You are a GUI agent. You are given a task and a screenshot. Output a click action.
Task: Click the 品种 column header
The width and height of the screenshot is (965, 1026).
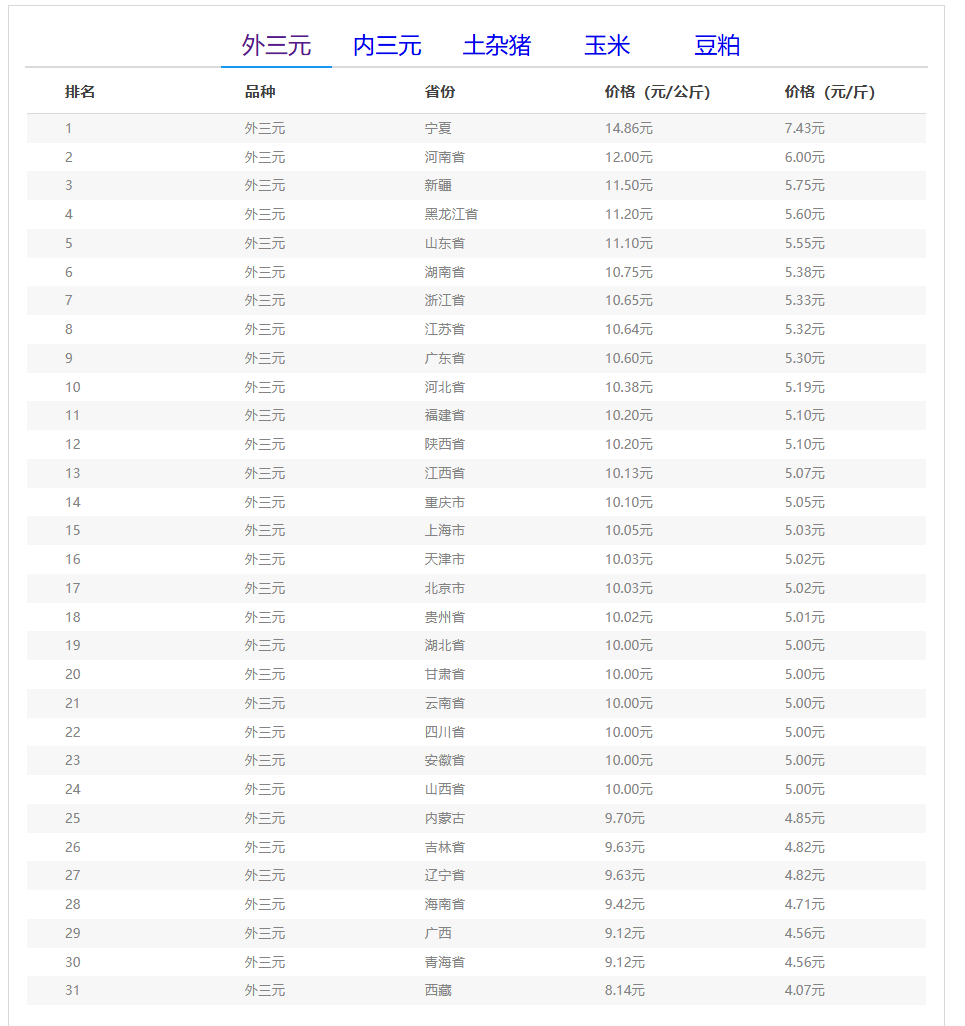click(x=260, y=92)
